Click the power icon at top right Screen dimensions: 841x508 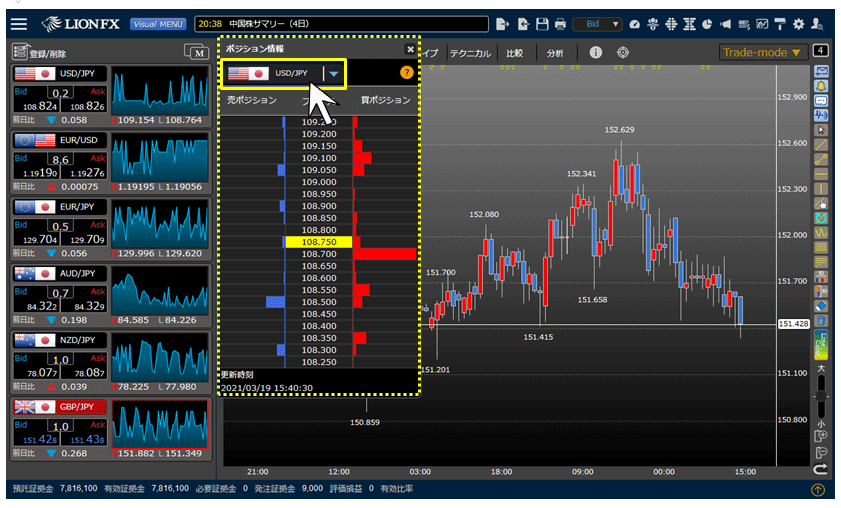tap(818, 23)
